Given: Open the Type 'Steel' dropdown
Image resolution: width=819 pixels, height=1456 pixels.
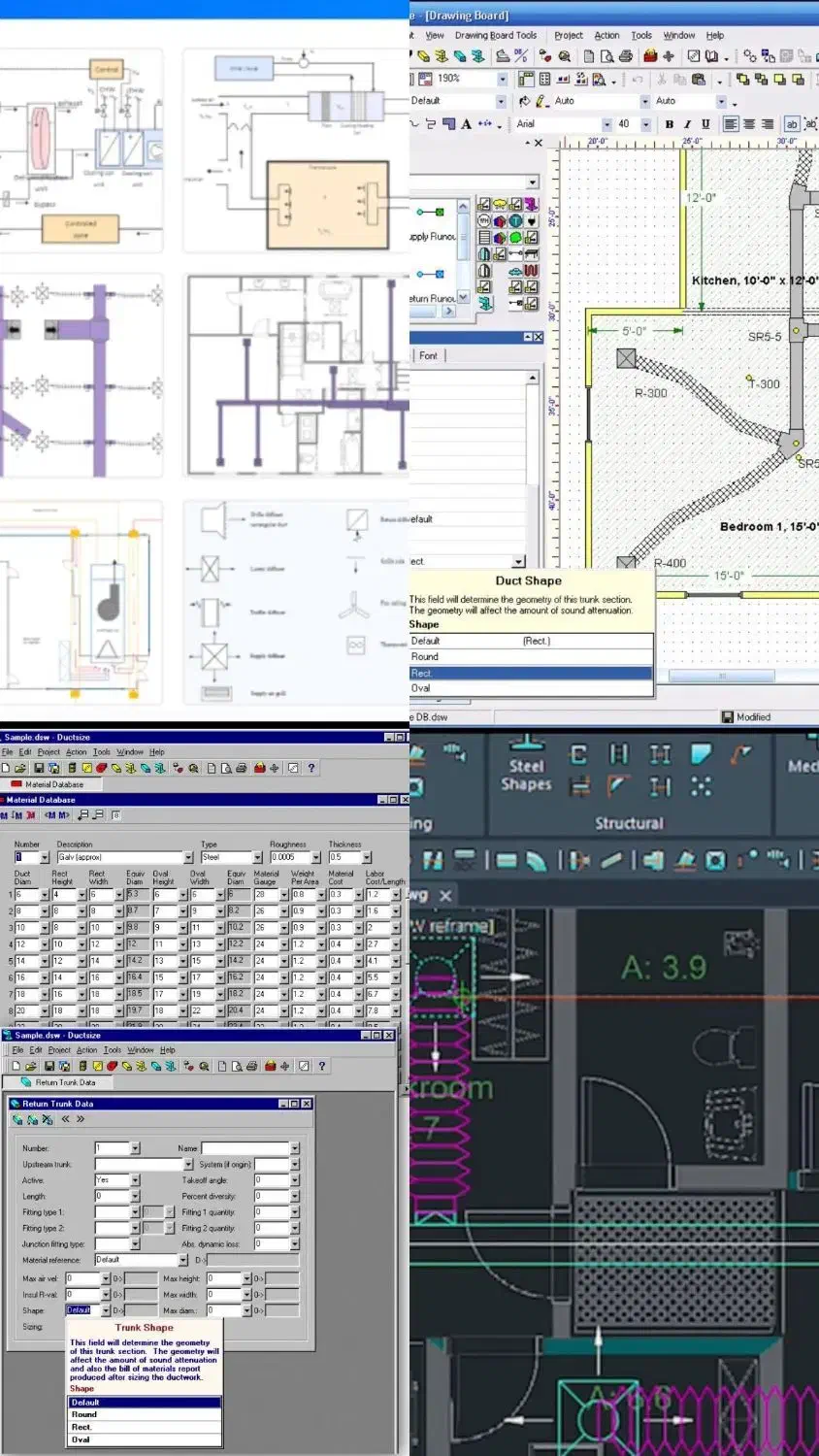Looking at the screenshot, I should click(257, 858).
